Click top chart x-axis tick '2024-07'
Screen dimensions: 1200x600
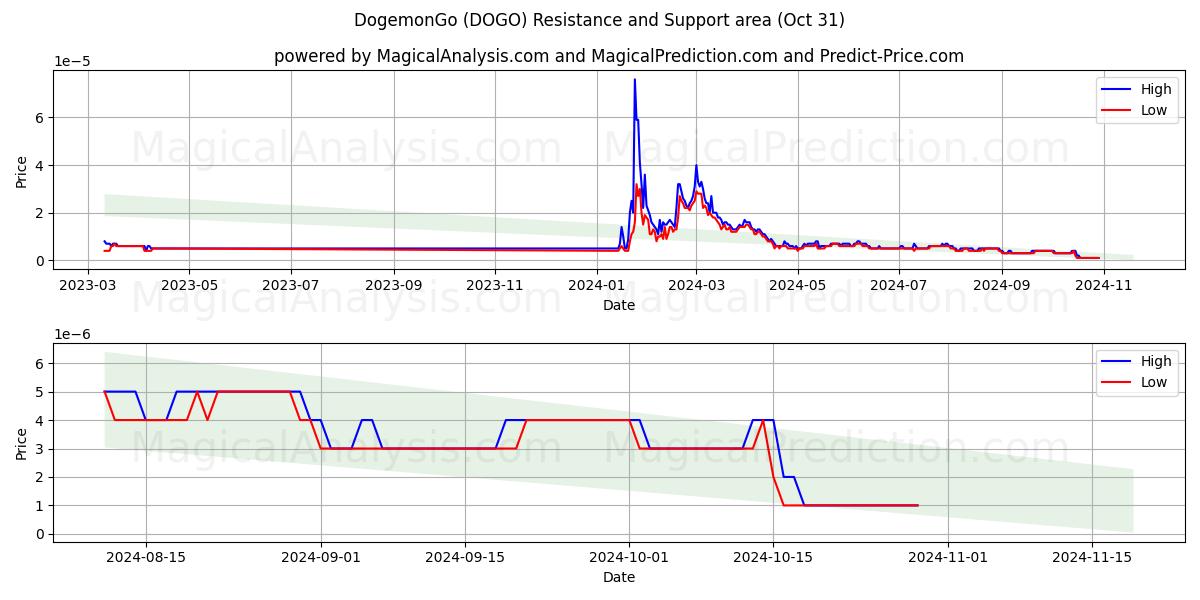coord(899,284)
